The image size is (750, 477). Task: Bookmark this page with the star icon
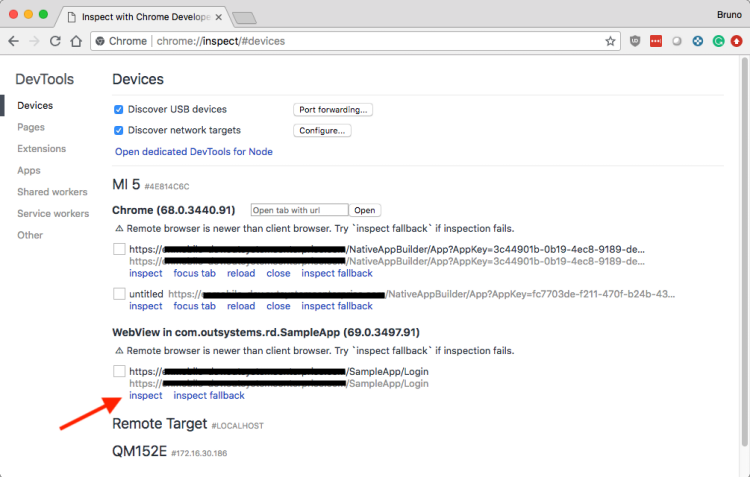(610, 41)
